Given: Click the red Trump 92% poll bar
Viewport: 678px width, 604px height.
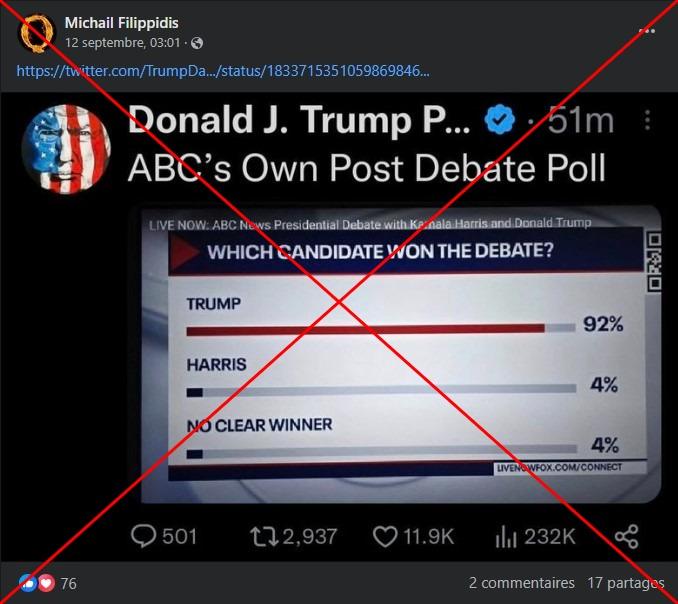Looking at the screenshot, I should click(365, 330).
